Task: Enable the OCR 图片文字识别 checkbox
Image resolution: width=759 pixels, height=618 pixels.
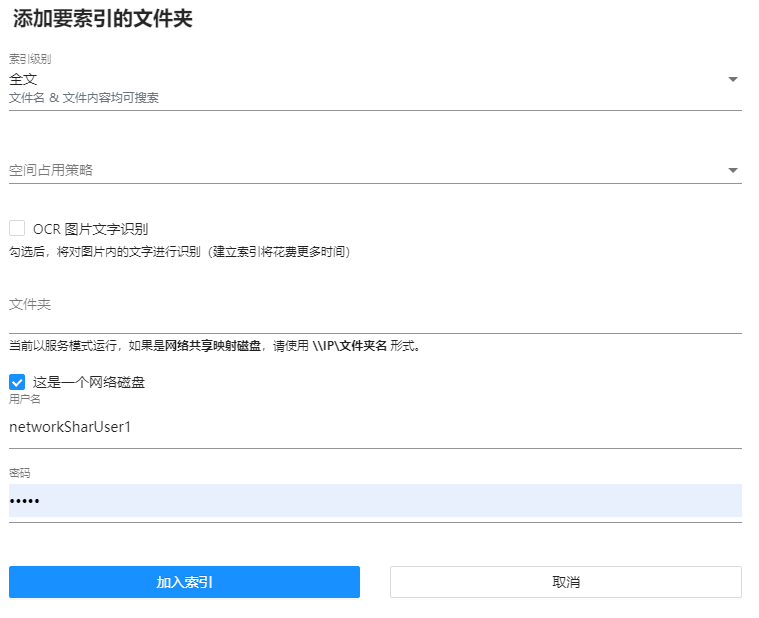Action: click(x=17, y=228)
